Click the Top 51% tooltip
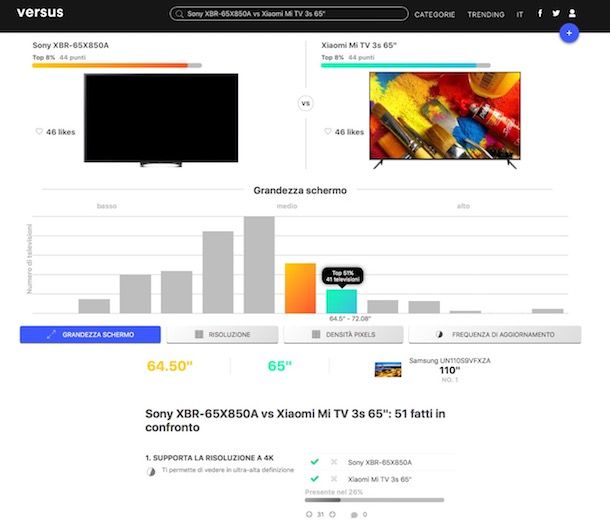This screenshot has height=525, width=610. pos(343,276)
